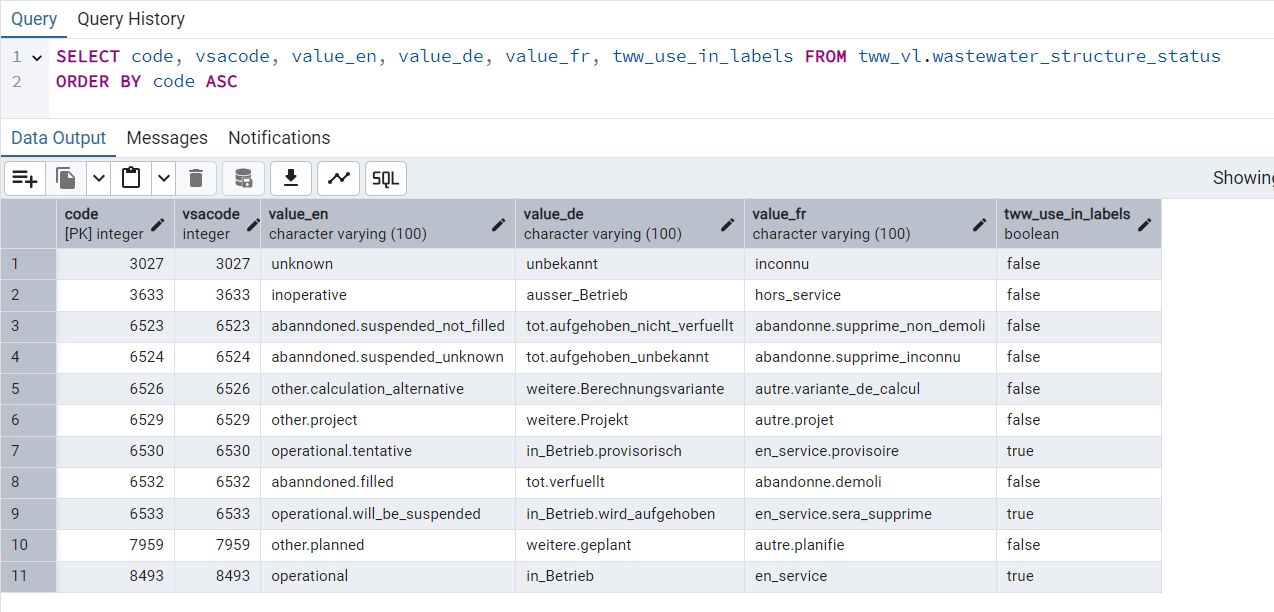Click the SQL toolbar button
1274x612 pixels.
point(386,178)
